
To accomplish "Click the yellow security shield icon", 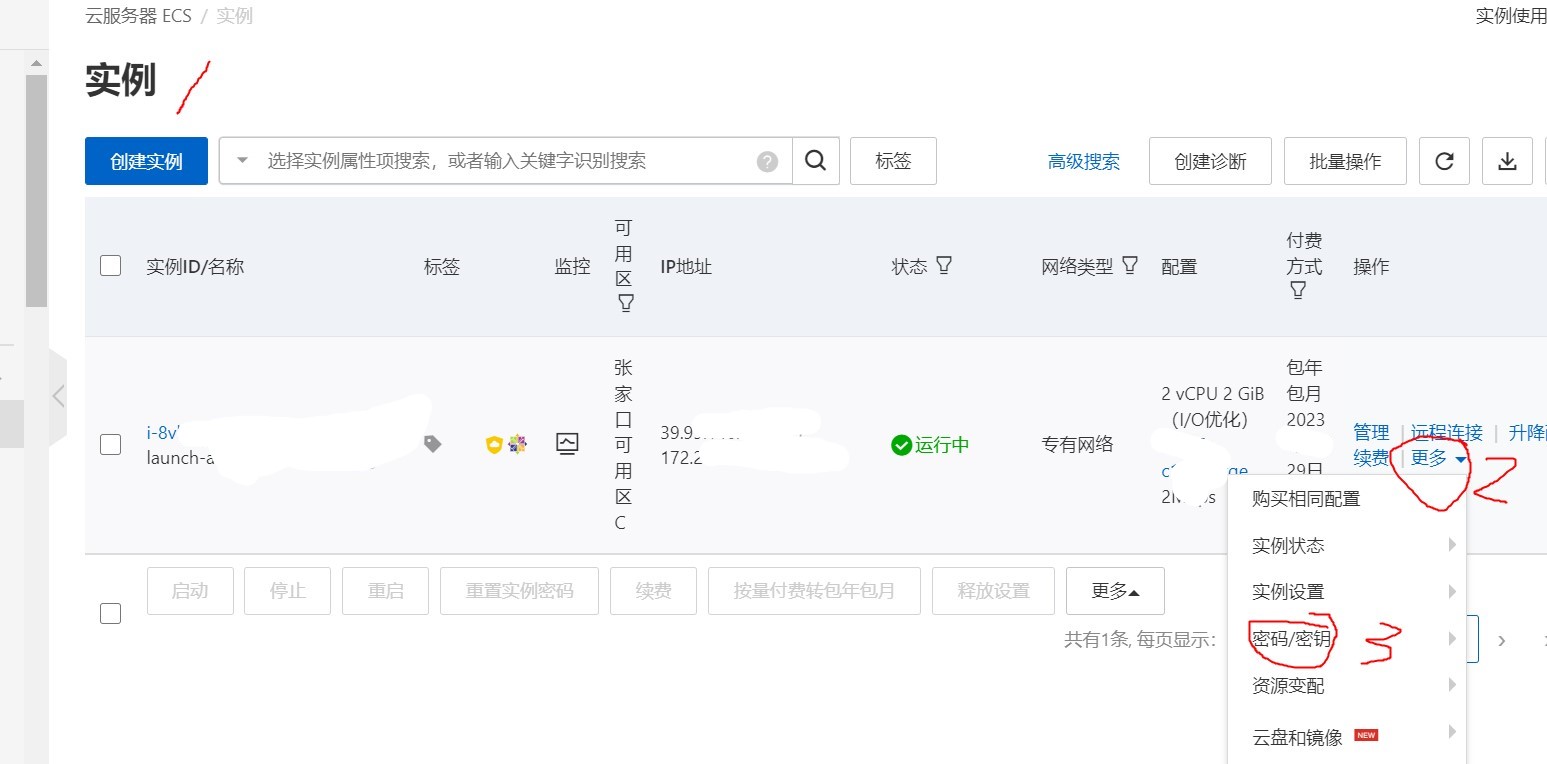I will [x=493, y=445].
